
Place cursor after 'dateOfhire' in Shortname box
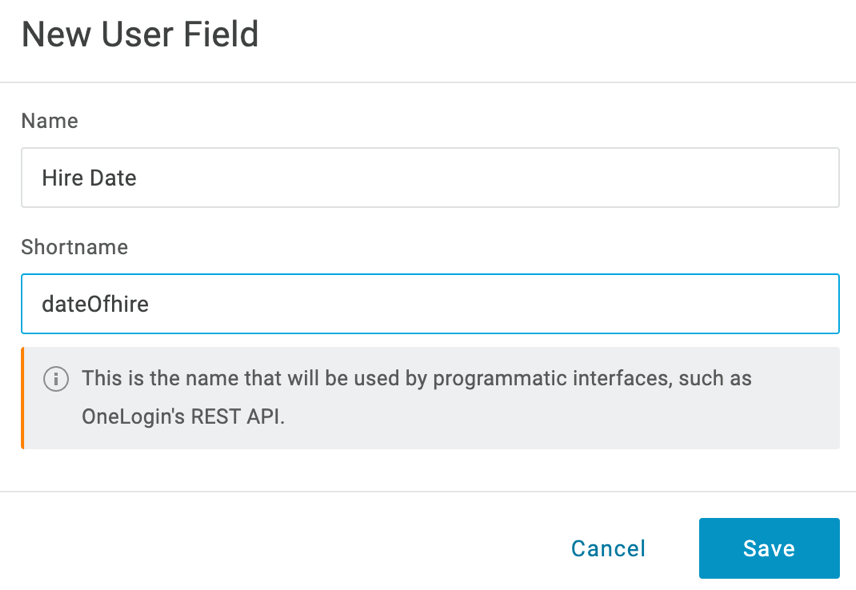(150, 304)
